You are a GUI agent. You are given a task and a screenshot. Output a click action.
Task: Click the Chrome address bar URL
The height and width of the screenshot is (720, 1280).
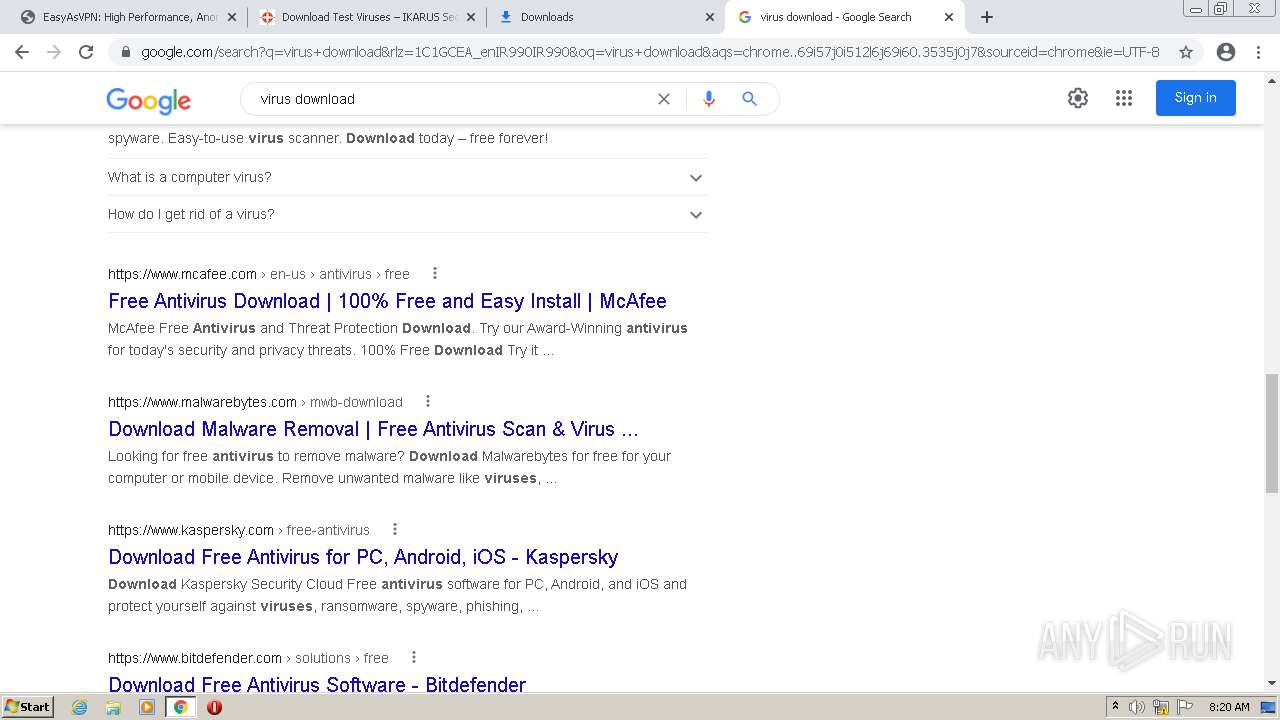pos(650,52)
